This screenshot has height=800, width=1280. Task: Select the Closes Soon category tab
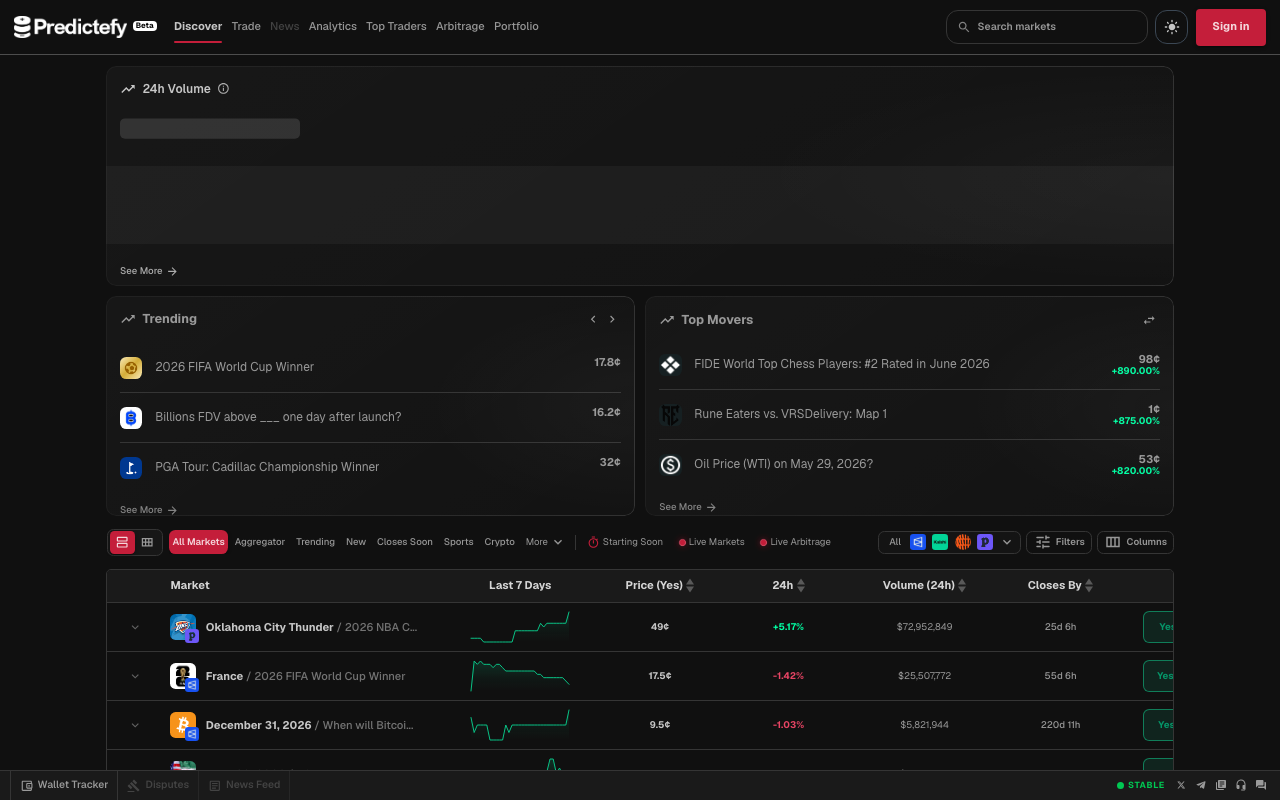[405, 542]
